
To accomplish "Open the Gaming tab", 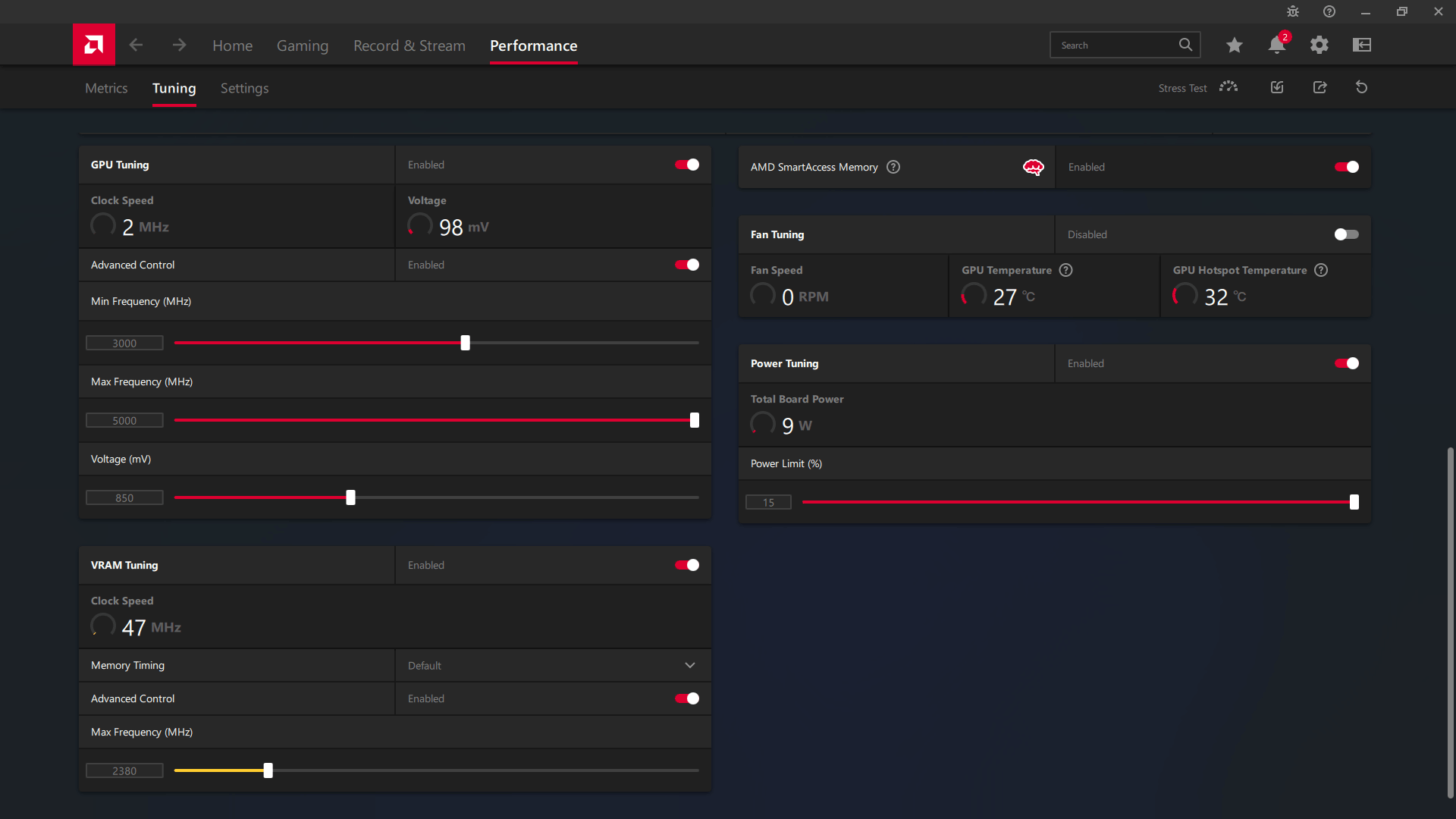I will coord(303,45).
